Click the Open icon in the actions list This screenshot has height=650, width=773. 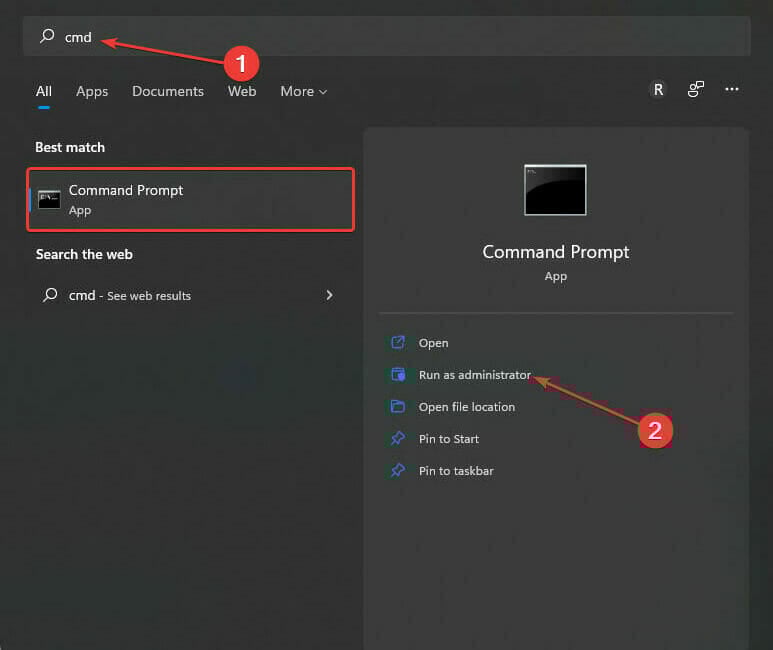click(x=398, y=343)
